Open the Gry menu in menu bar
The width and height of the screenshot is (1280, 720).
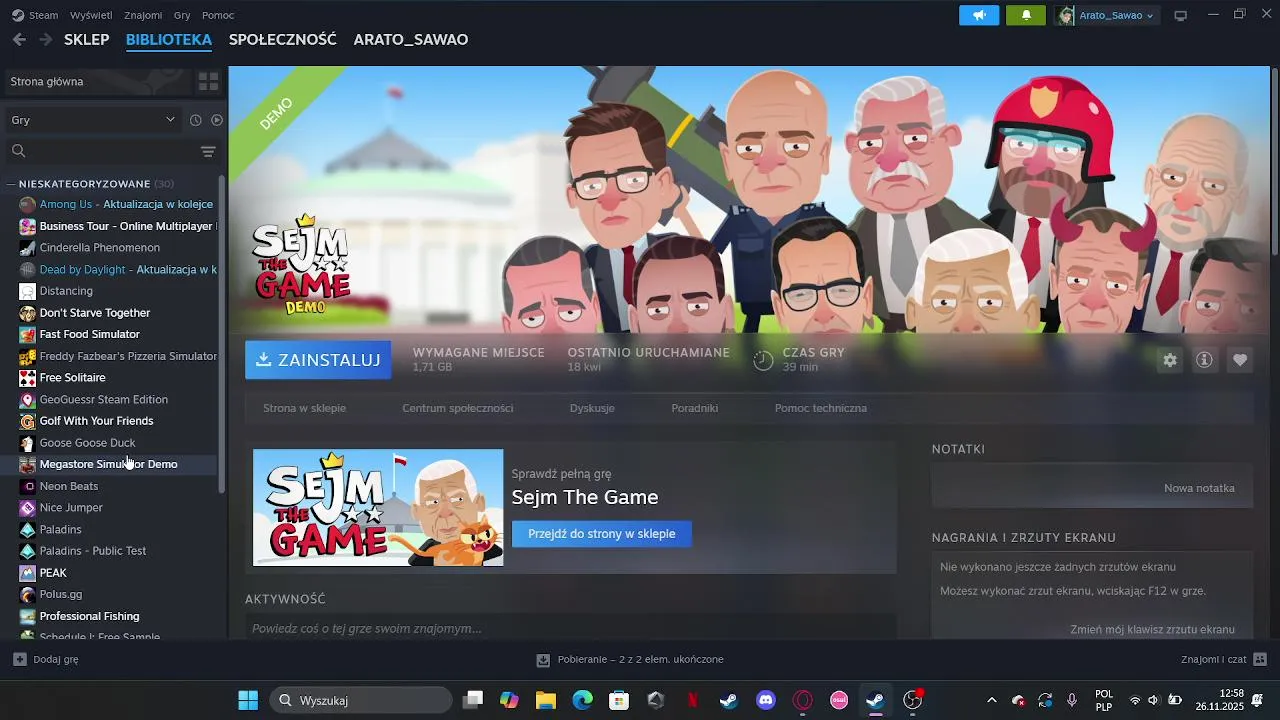coord(182,15)
